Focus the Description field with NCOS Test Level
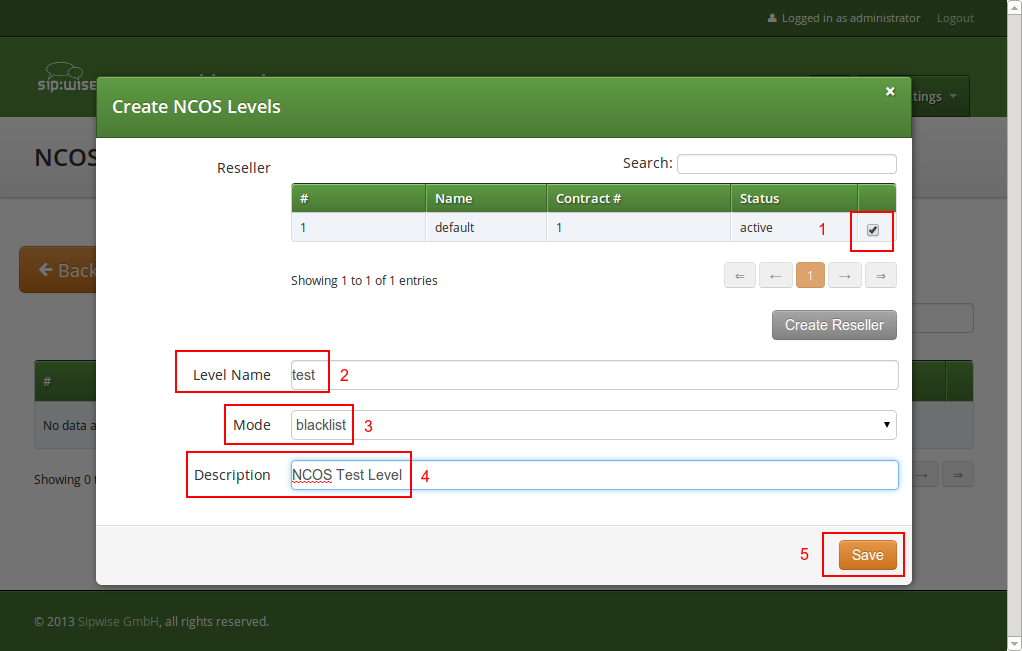Screen dimensions: 1022x651 pos(594,474)
